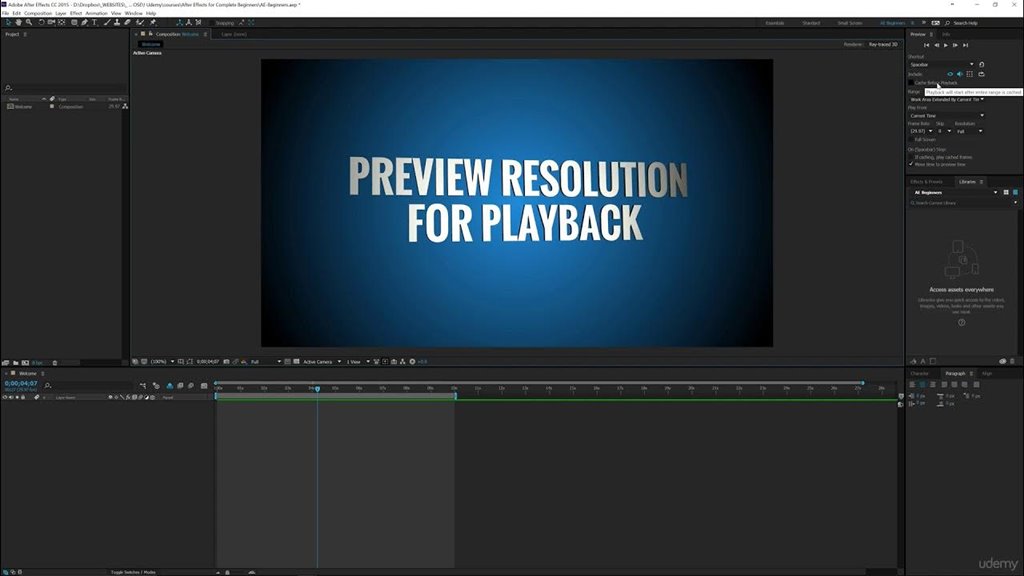
Task: Reset the Preview shortcut settings icon
Action: coord(982,65)
